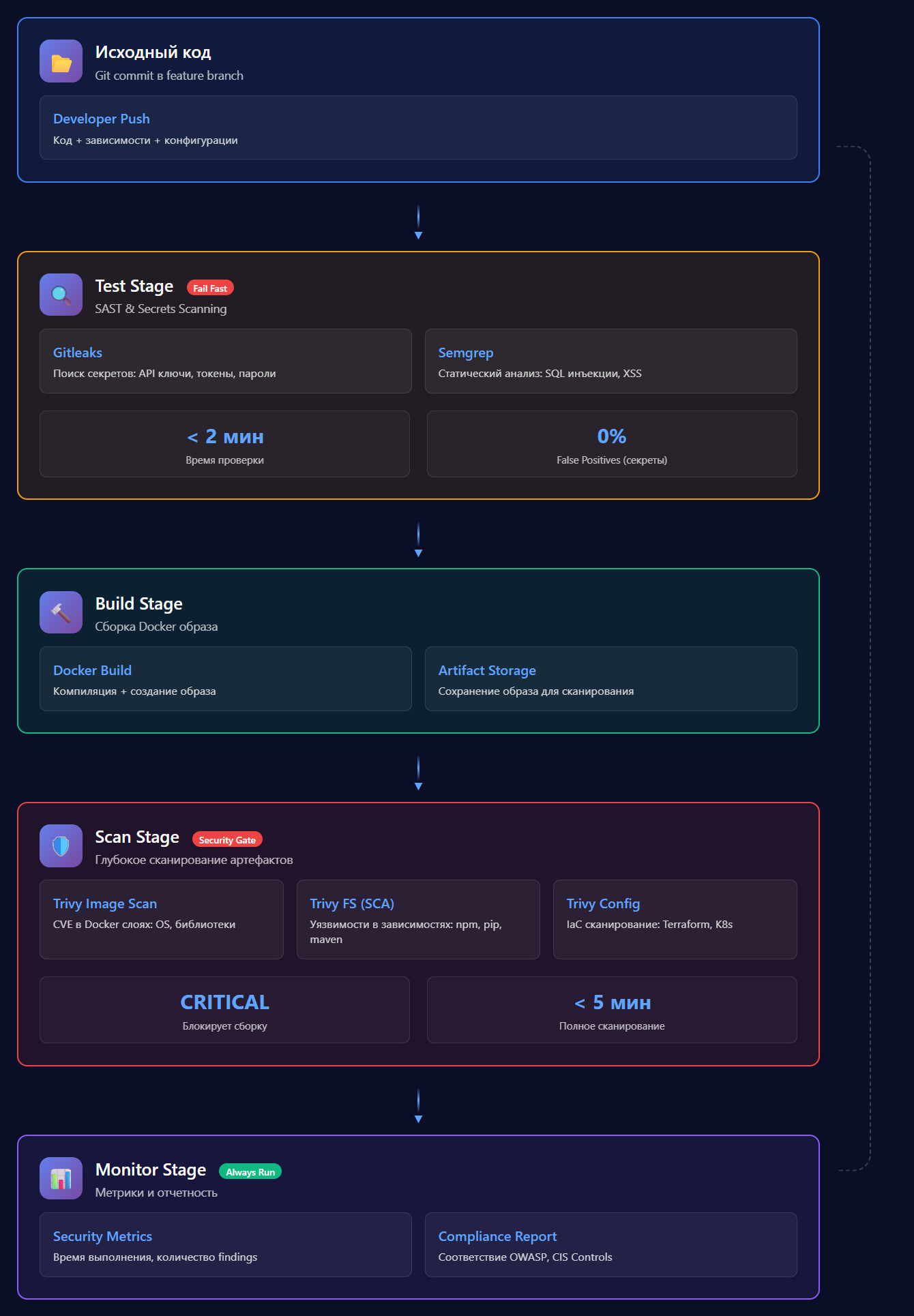Click the folder icon beside Исходный код

[x=61, y=61]
